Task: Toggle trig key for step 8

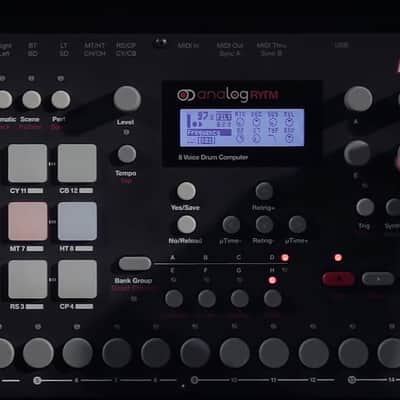Action: (x=156, y=353)
